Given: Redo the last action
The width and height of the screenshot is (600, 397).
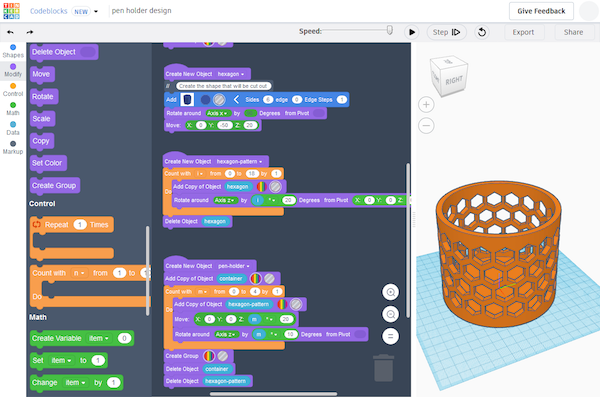Looking at the screenshot, I should point(30,32).
